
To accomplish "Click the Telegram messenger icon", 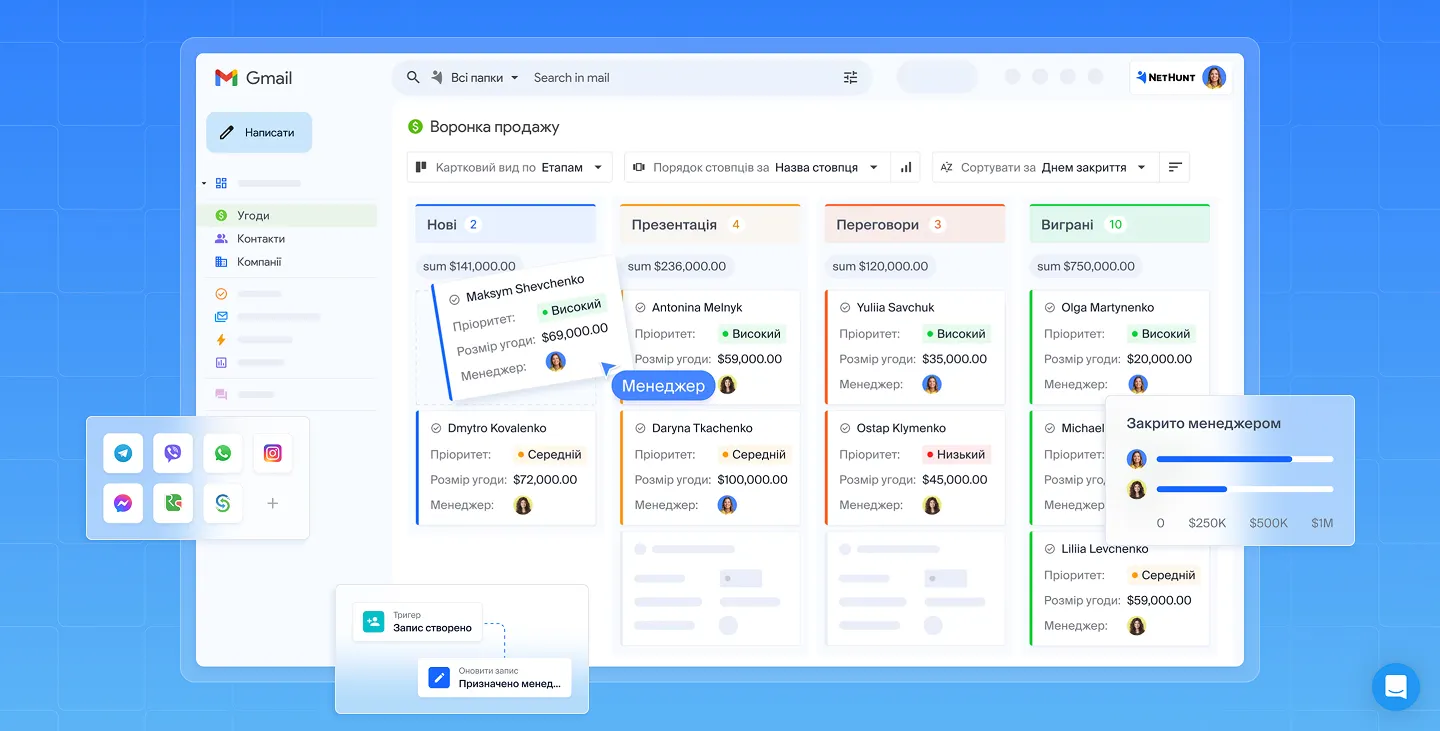I will pos(123,453).
